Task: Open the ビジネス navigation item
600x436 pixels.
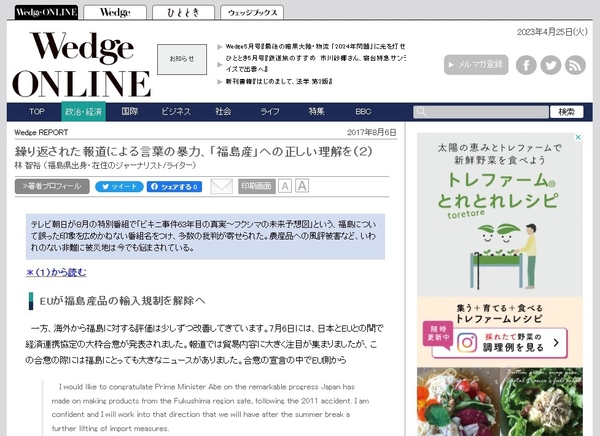Action: (x=176, y=111)
